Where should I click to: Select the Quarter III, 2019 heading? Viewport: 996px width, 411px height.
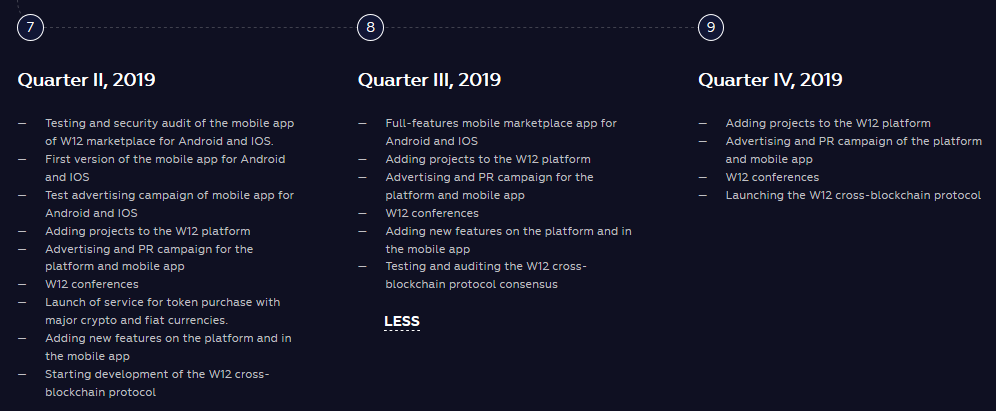(429, 80)
